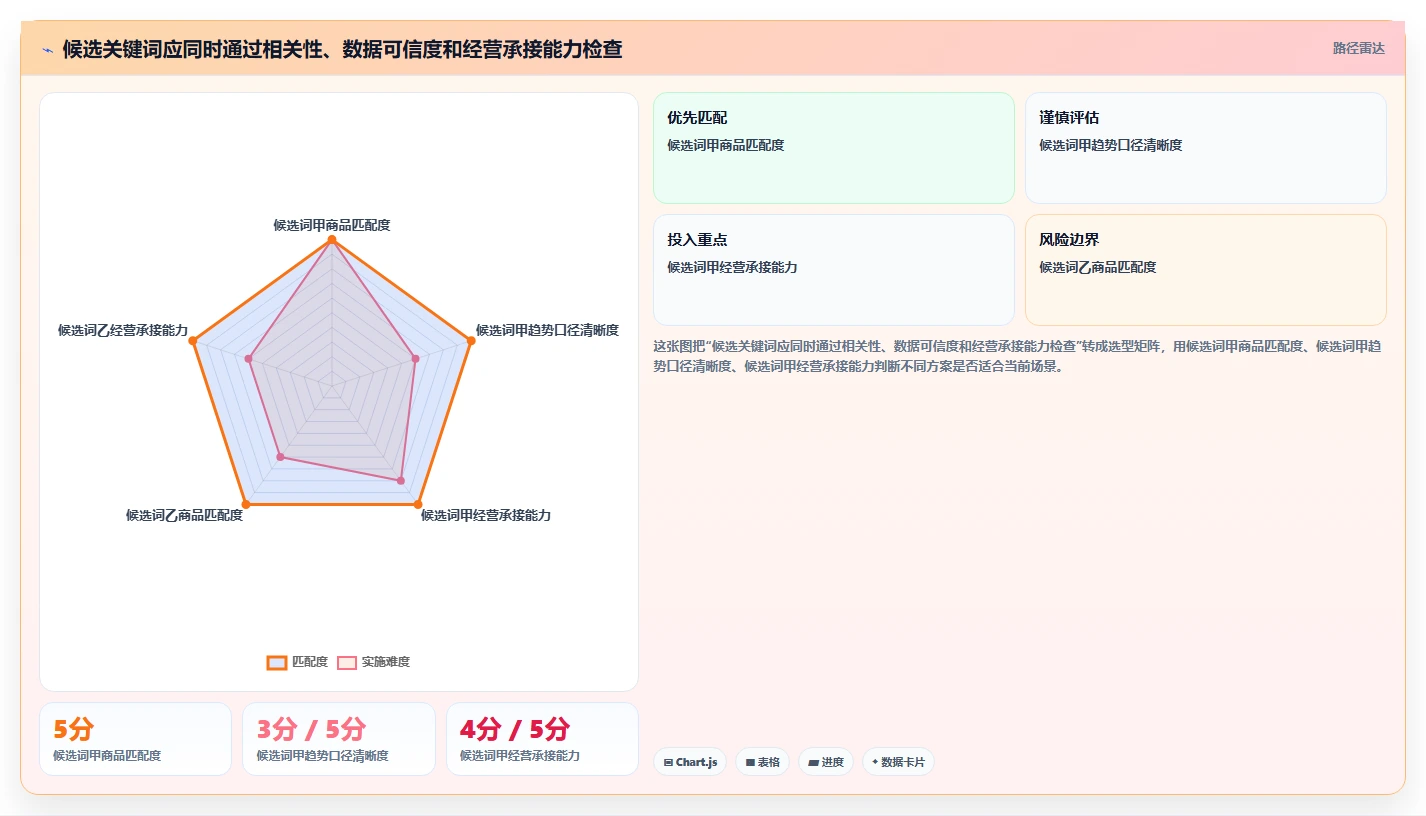Click orange 匹配度 point on 候选词乙商品匹配度 axis
Viewport: 1426px width, 816px height.
[246, 503]
